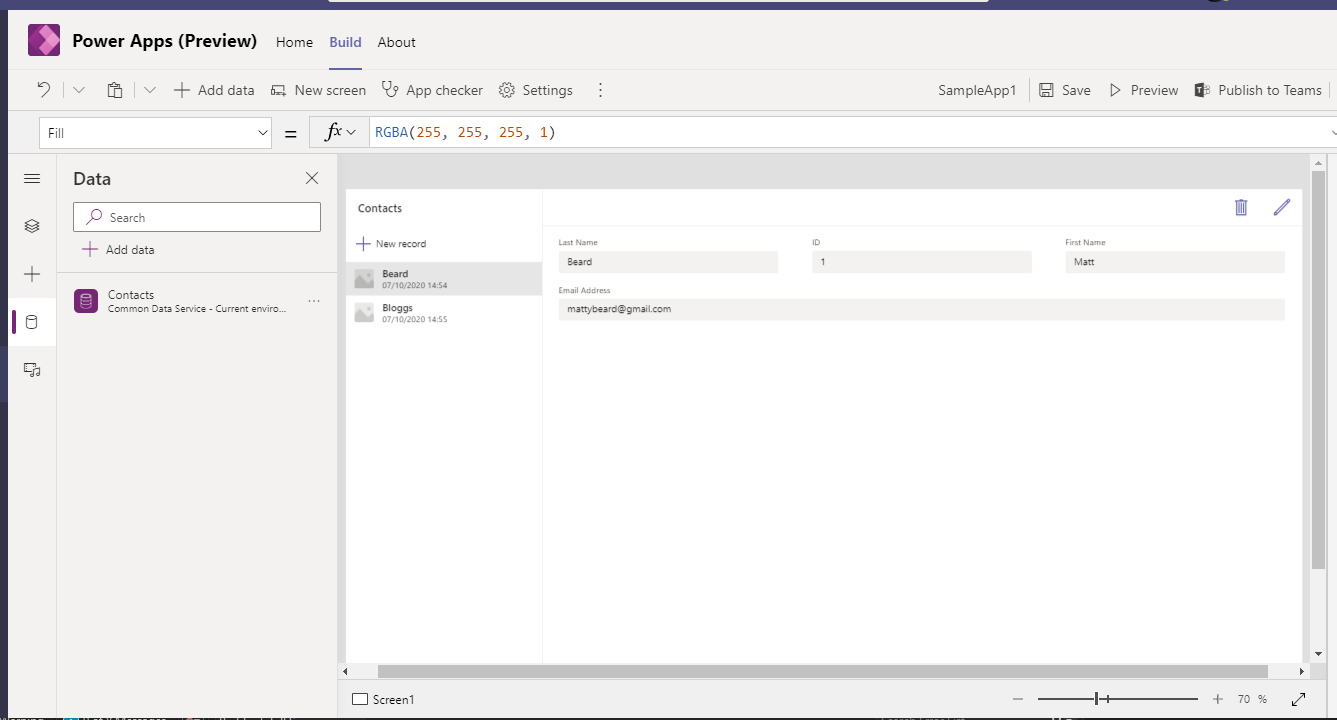Open the Fill property dropdown

point(155,133)
